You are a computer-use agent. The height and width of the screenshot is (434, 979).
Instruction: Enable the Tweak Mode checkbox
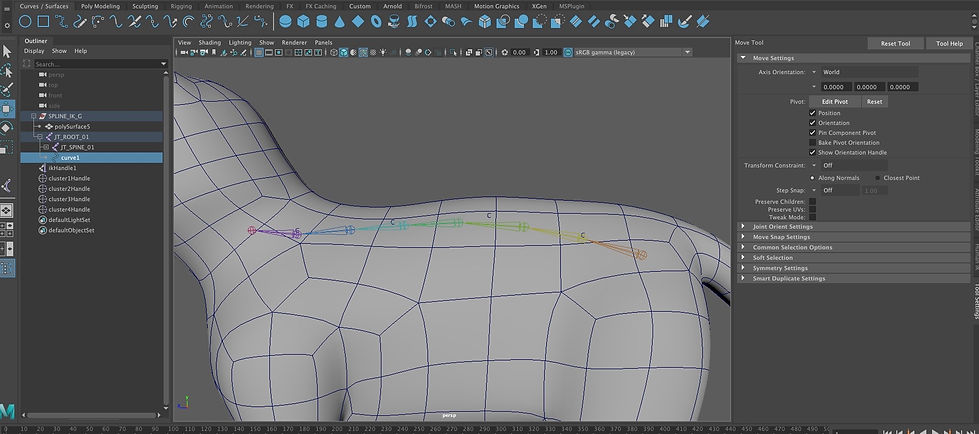click(x=812, y=217)
